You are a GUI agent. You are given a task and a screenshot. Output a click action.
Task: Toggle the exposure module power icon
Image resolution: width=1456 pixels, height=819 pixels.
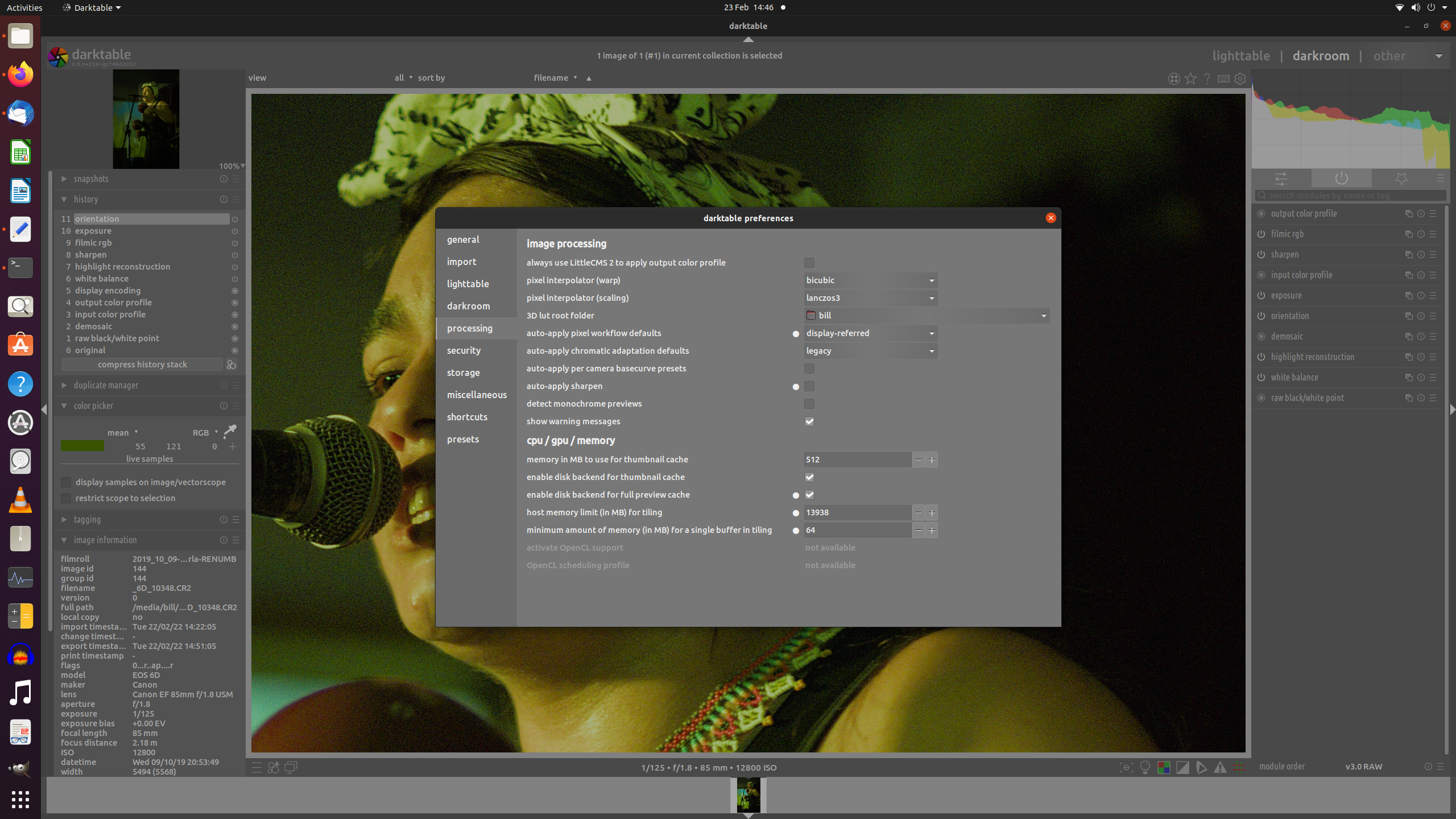1261,296
